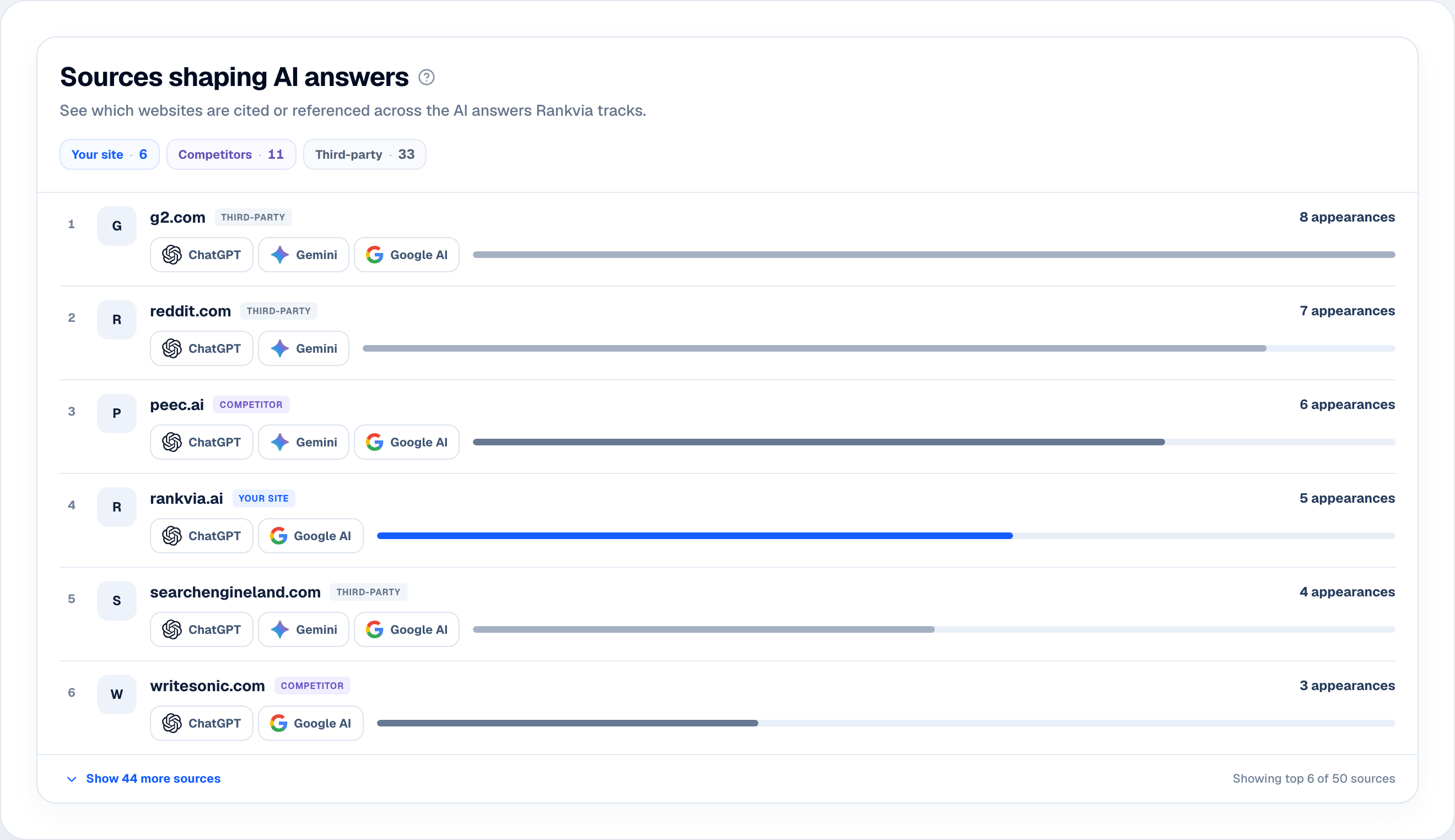Screen dimensions: 1455x840
Task: Expand Show 44 more sources
Action: [144, 779]
